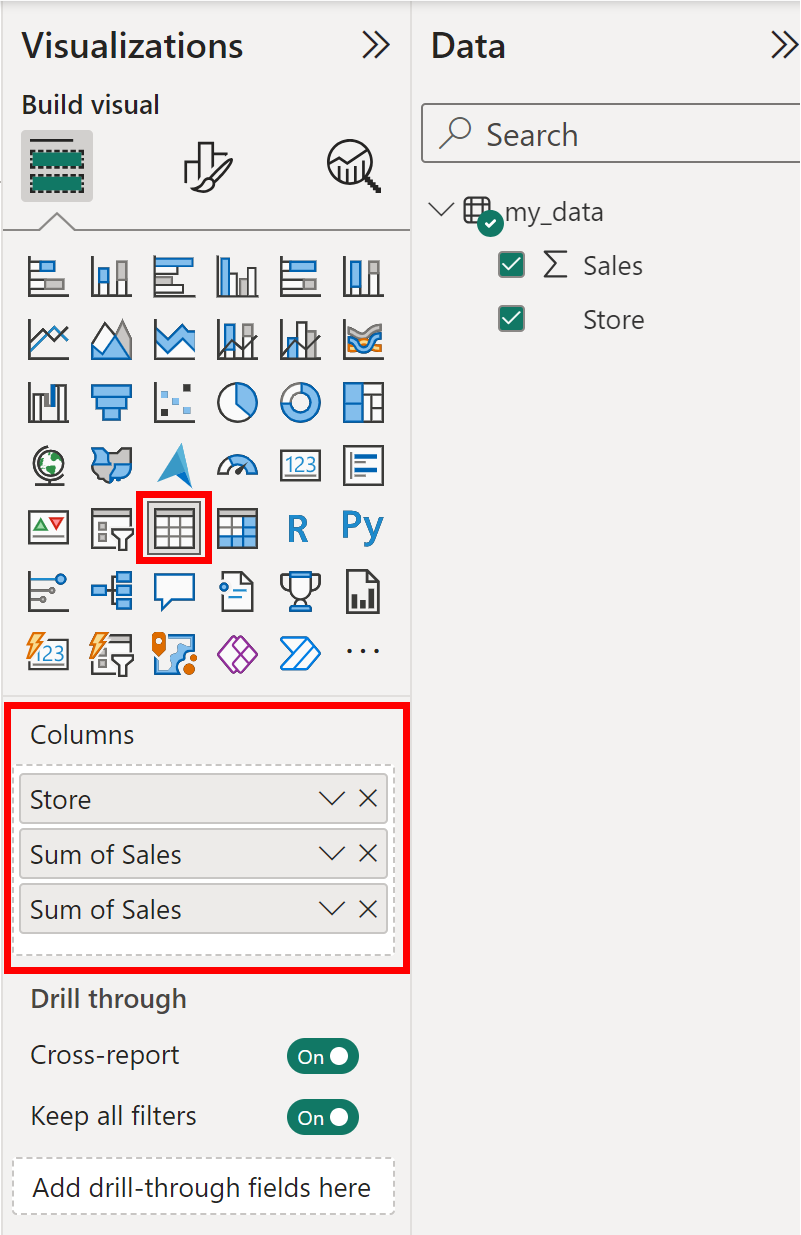Click the Table visual icon
Image resolution: width=801 pixels, height=1235 pixels.
174,527
